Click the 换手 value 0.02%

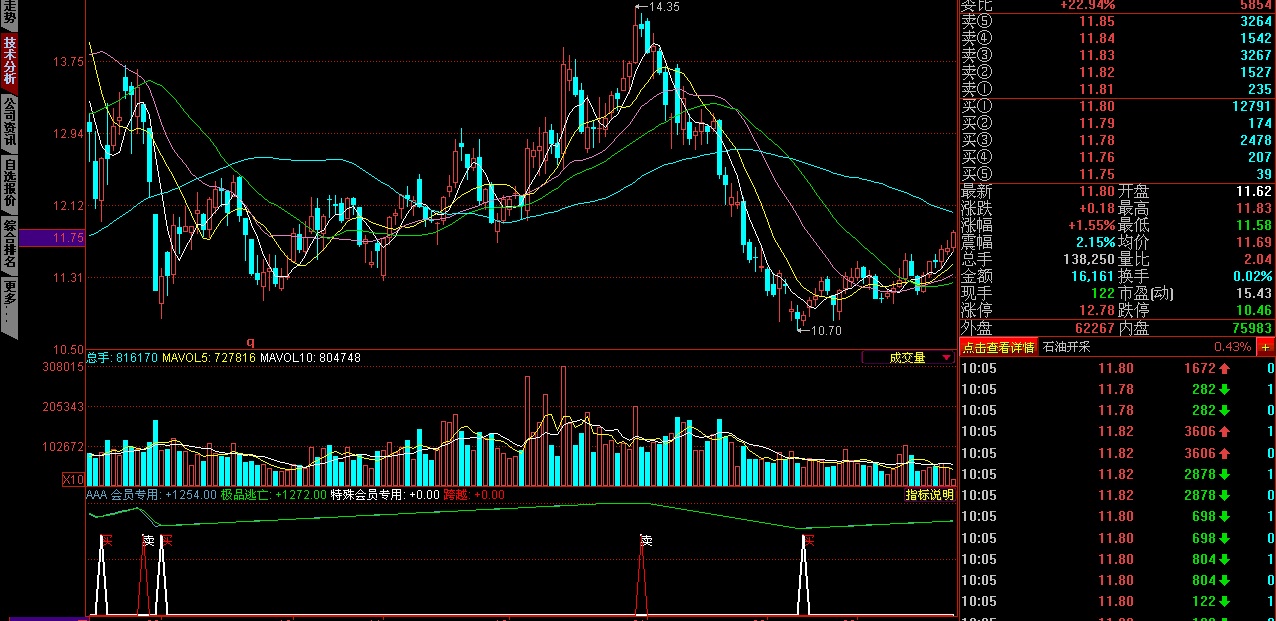click(1252, 276)
